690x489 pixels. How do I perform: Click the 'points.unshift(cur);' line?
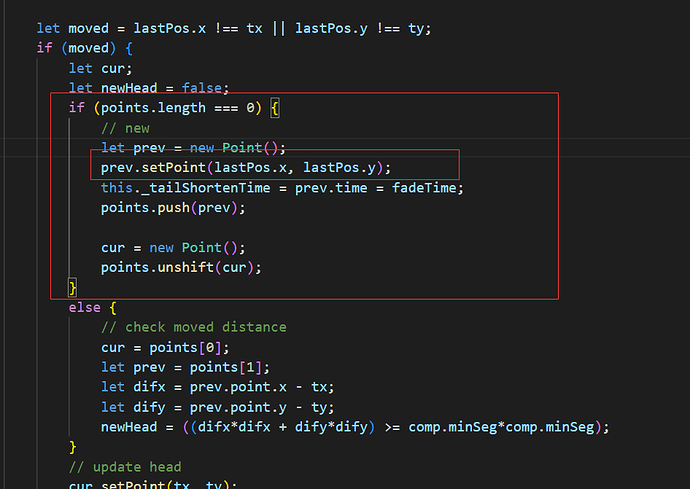click(181, 268)
